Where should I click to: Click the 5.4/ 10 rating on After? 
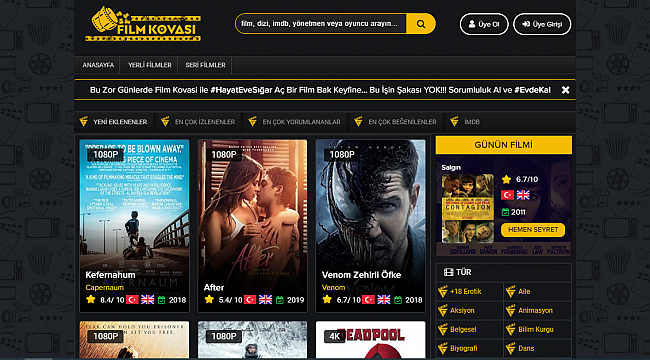tap(230, 299)
